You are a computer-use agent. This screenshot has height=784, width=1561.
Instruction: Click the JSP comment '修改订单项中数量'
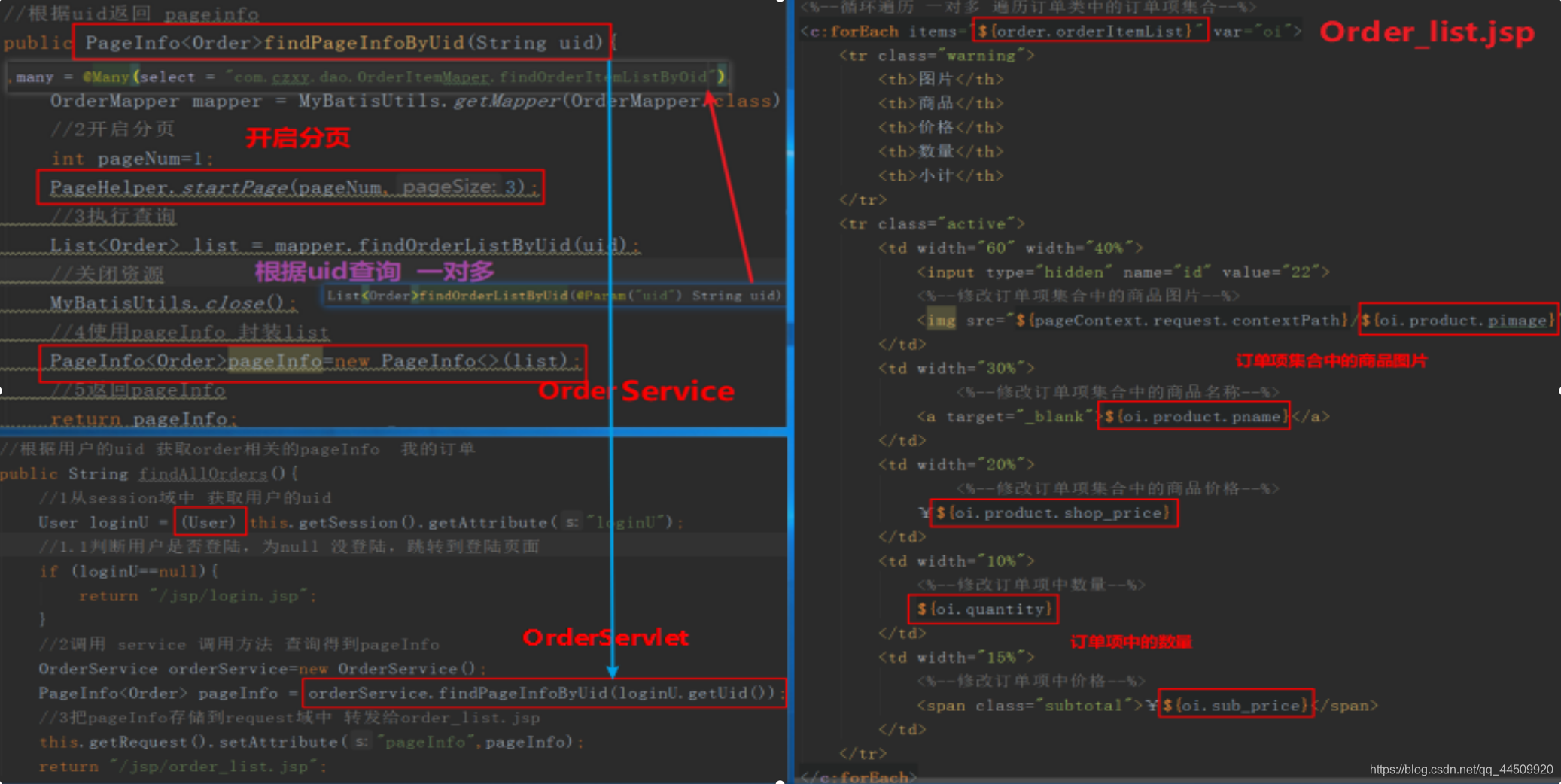pyautogui.click(x=1031, y=585)
